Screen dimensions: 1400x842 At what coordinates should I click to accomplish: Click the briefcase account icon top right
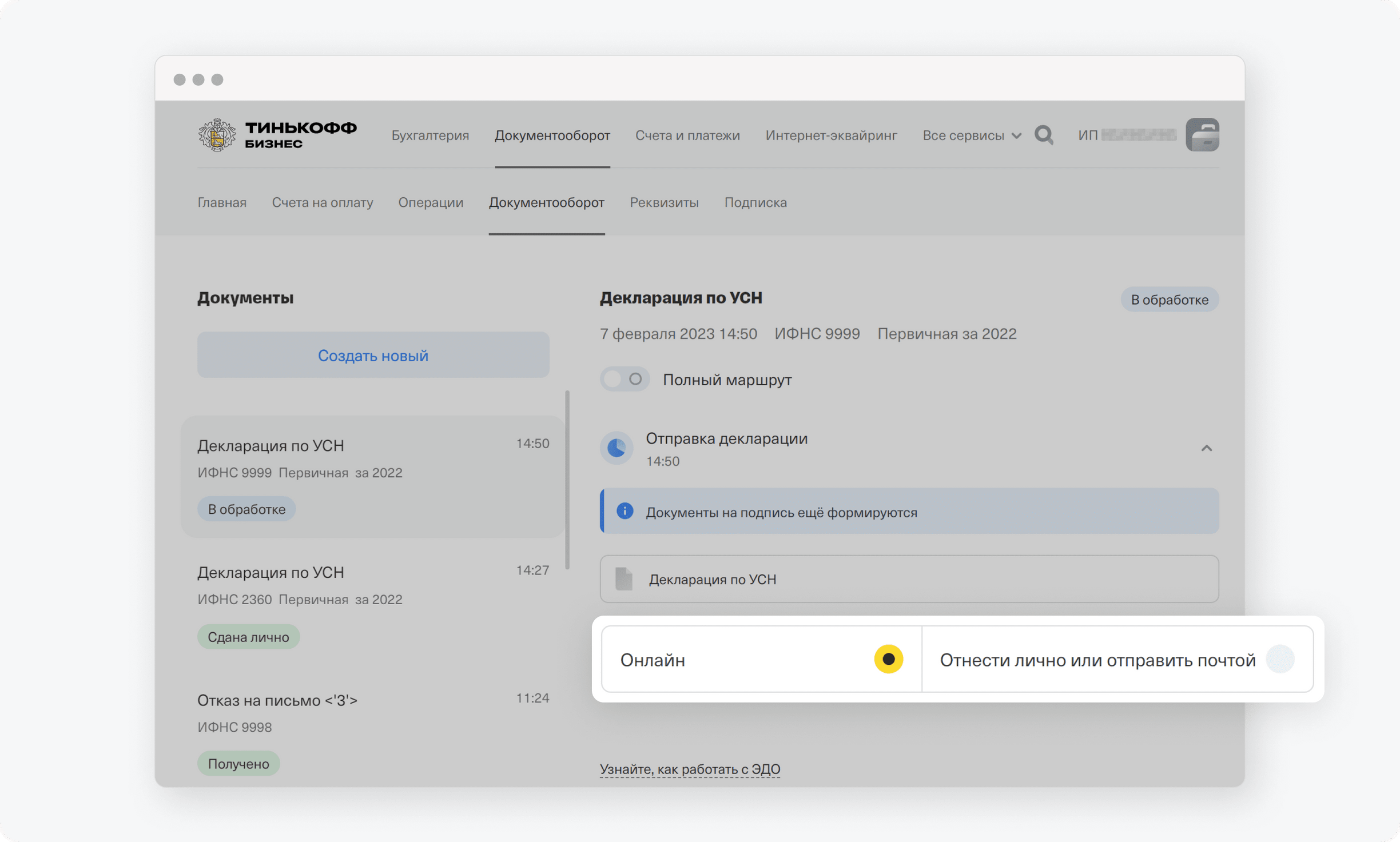coord(1203,135)
